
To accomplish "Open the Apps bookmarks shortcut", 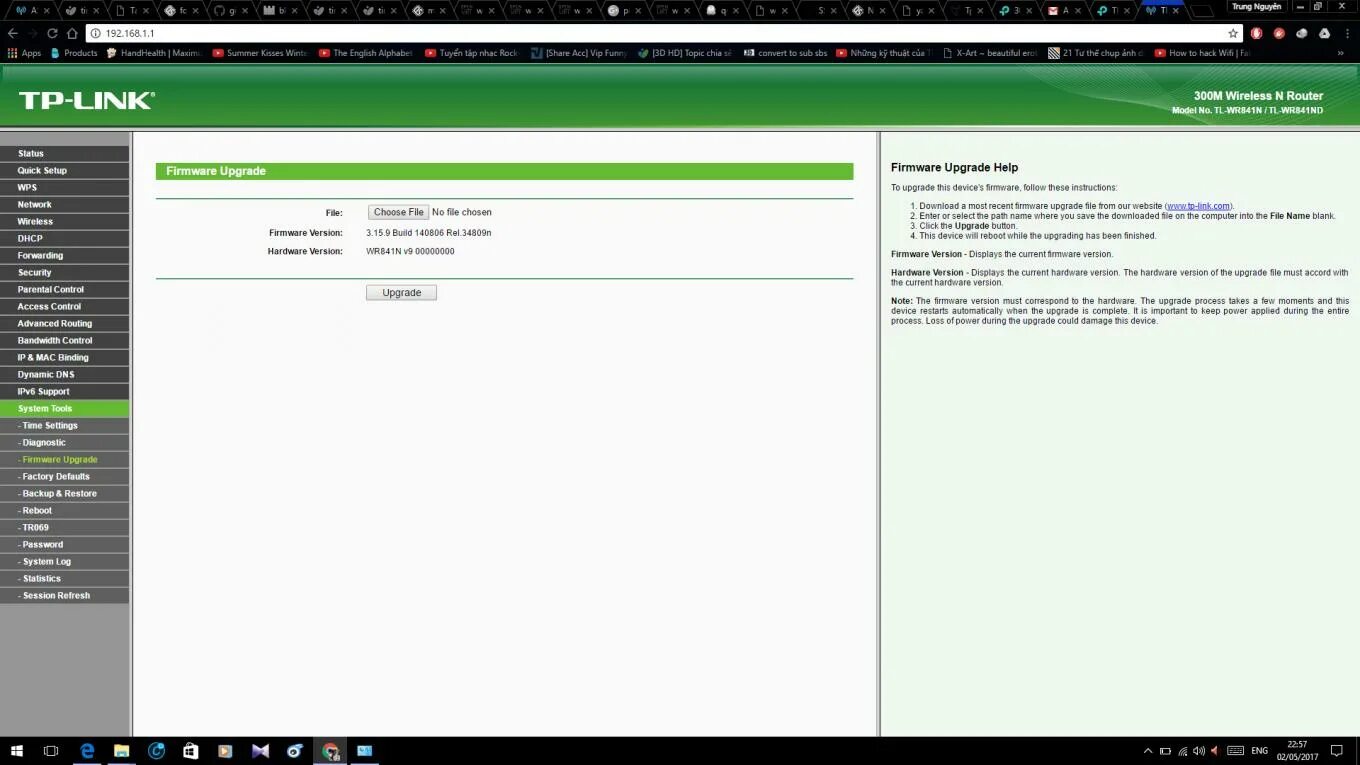I will [25, 53].
